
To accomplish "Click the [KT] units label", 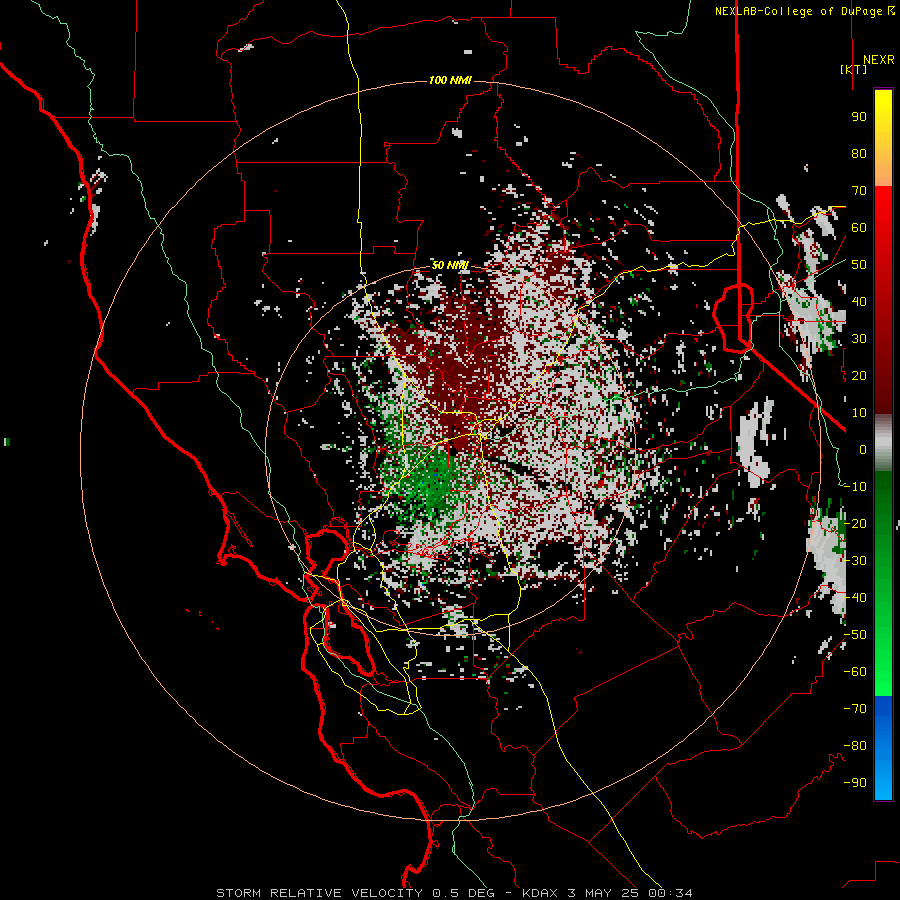I will (853, 69).
